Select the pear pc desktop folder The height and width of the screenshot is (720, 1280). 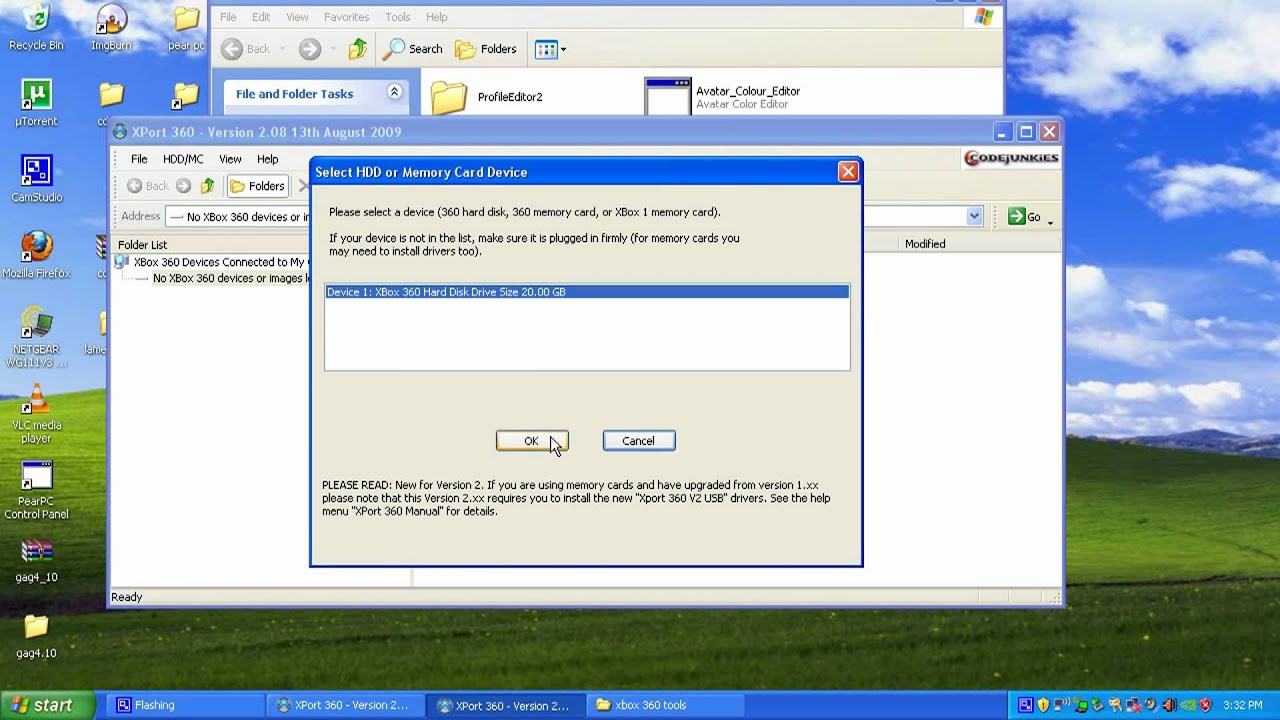[186, 27]
